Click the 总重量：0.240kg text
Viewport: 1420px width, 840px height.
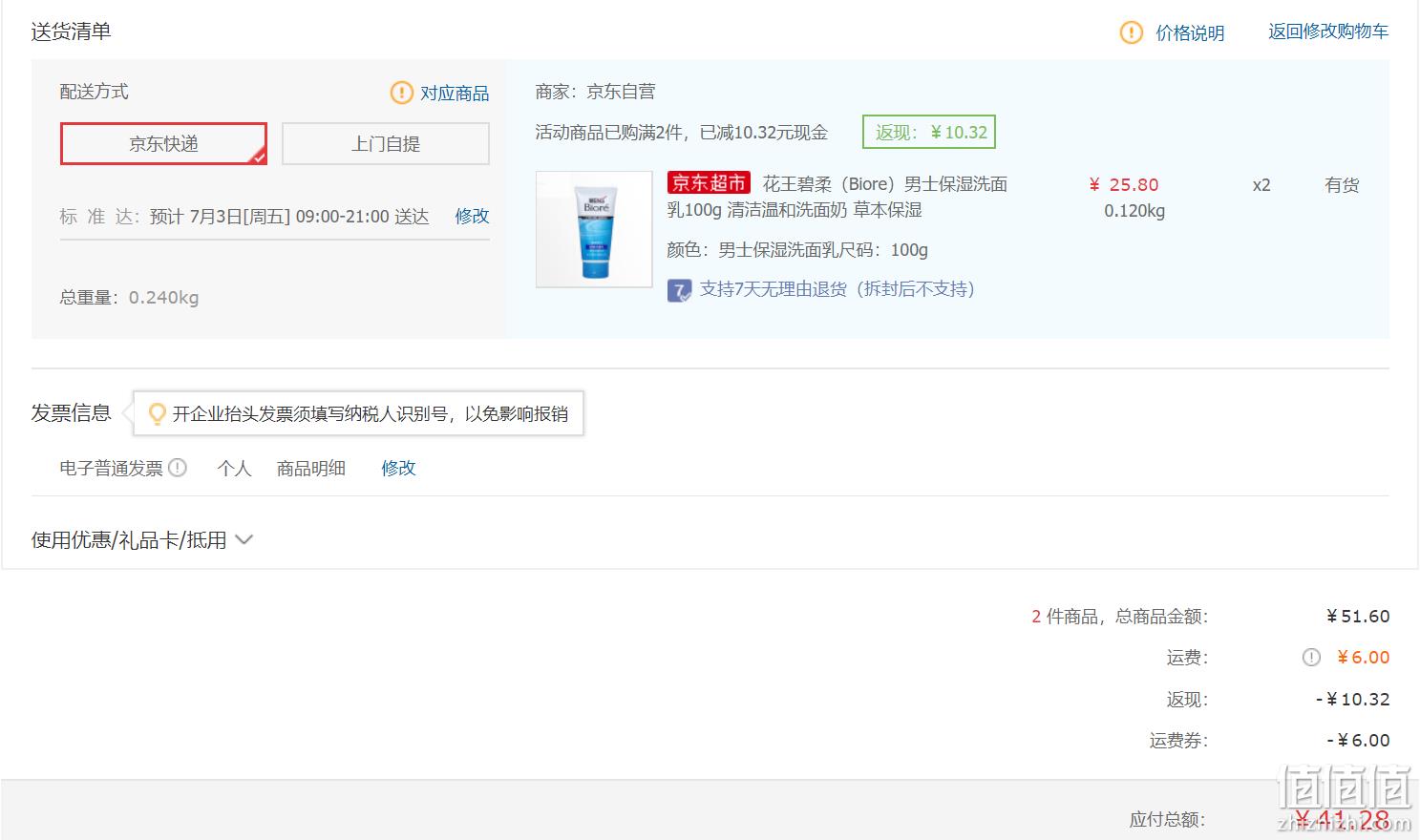(x=130, y=298)
